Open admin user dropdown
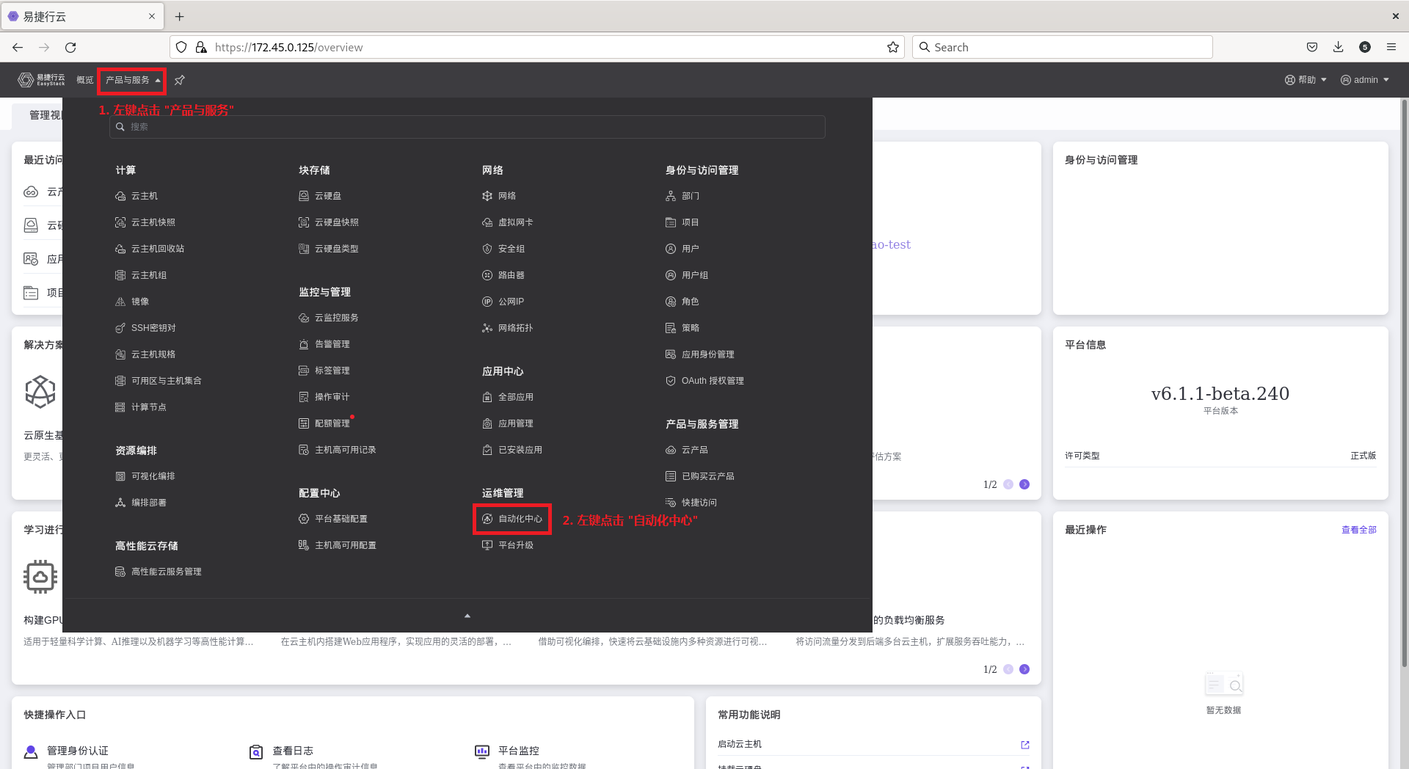Image resolution: width=1409 pixels, height=769 pixels. (x=1365, y=80)
